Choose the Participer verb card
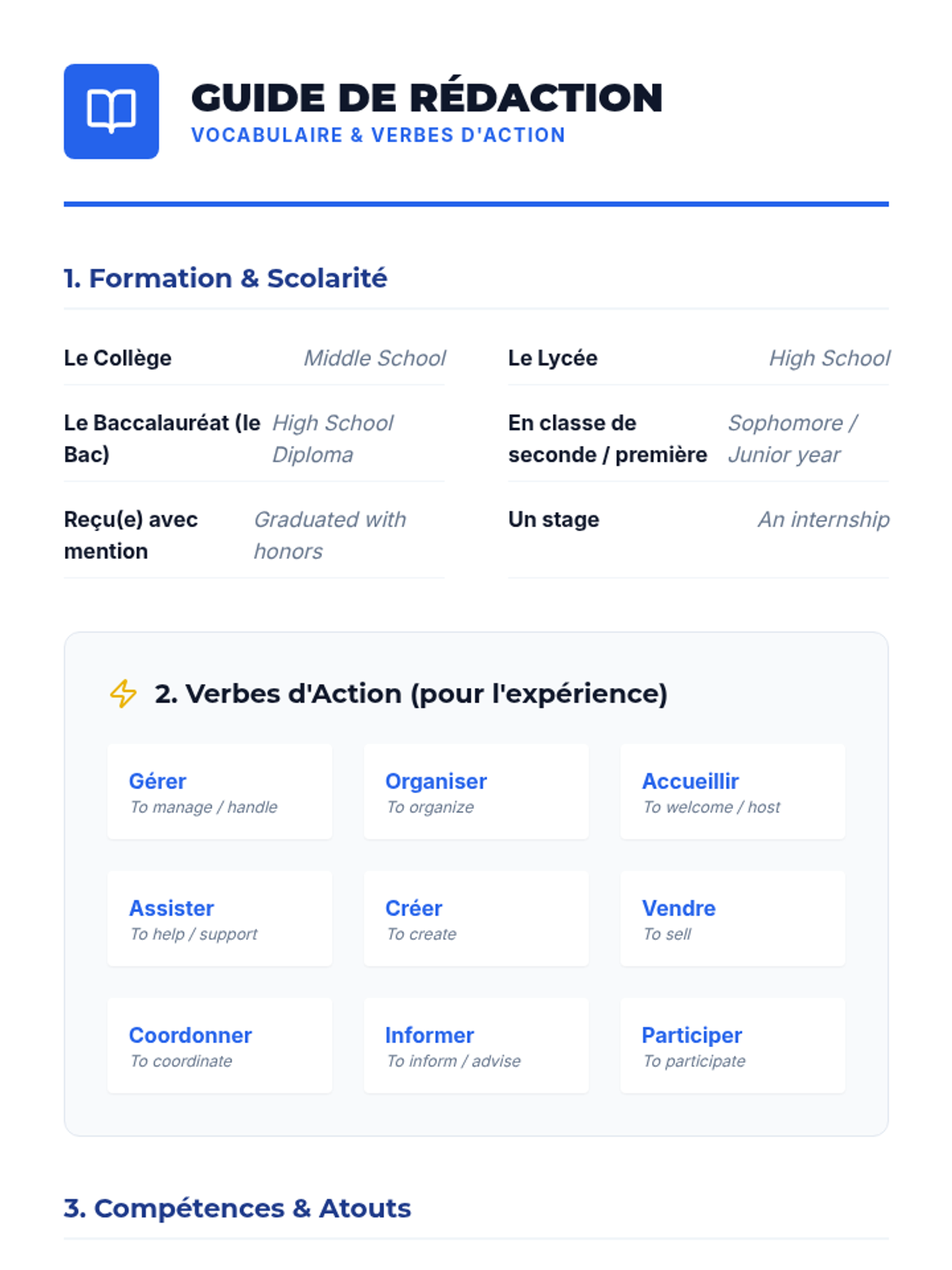The height and width of the screenshot is (1270, 952). click(x=732, y=1046)
